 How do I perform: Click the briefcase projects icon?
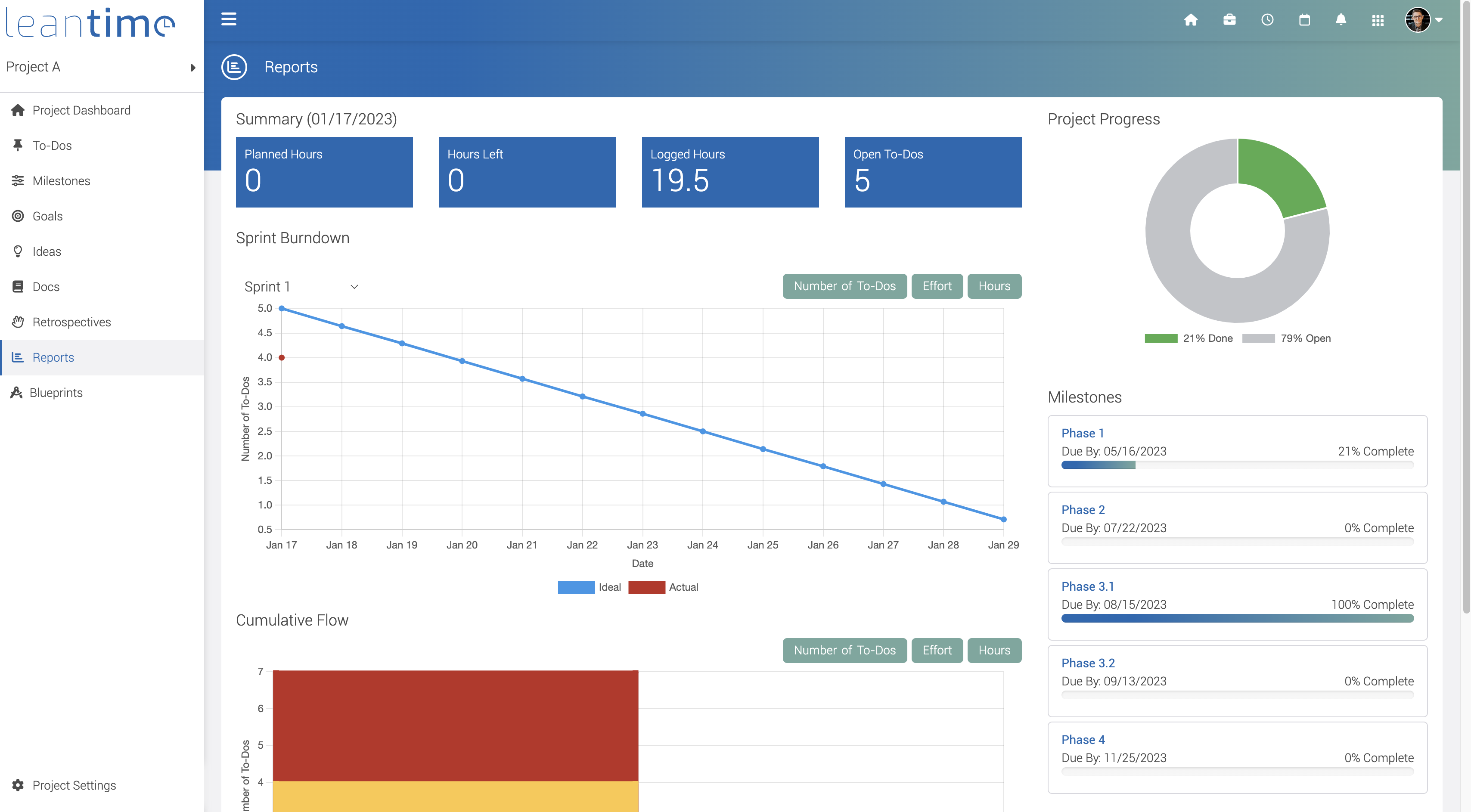1229,20
